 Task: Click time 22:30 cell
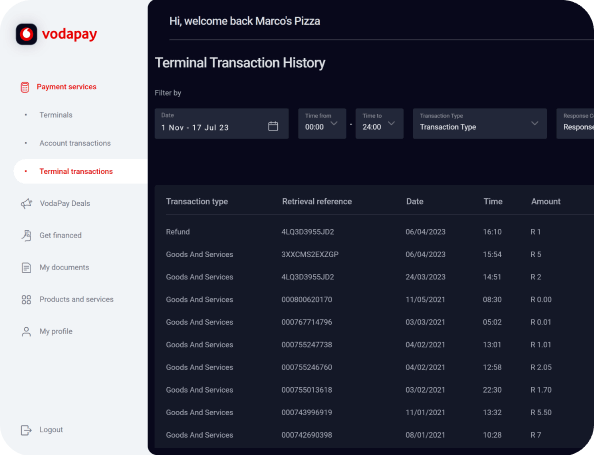click(x=492, y=390)
